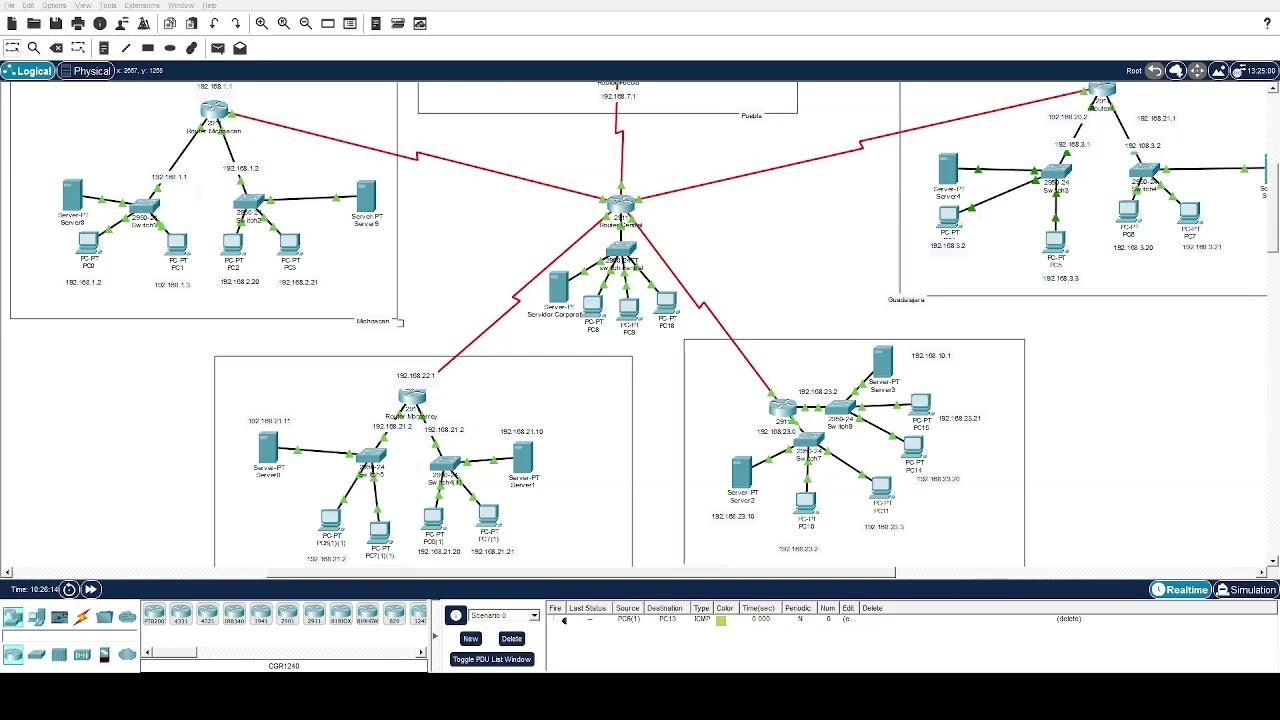Image resolution: width=1280 pixels, height=720 pixels.
Task: Click Toggle PDU List Window button
Action: (x=491, y=659)
